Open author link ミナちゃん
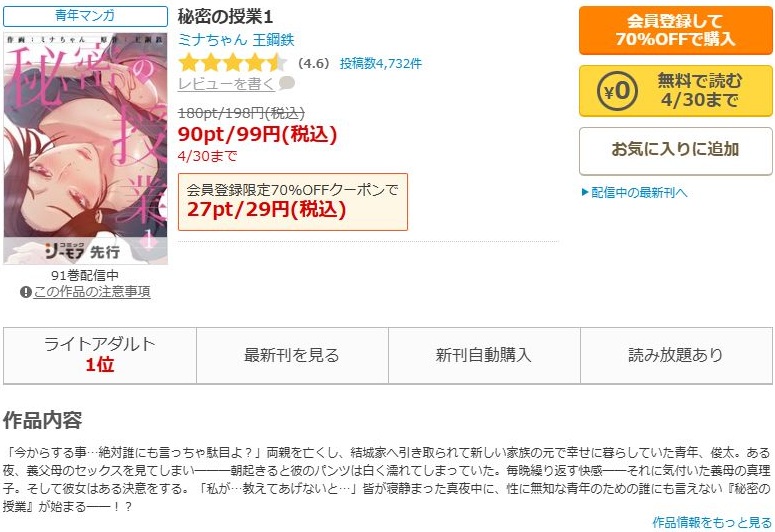Viewport: 775px width, 532px height. pos(212,40)
